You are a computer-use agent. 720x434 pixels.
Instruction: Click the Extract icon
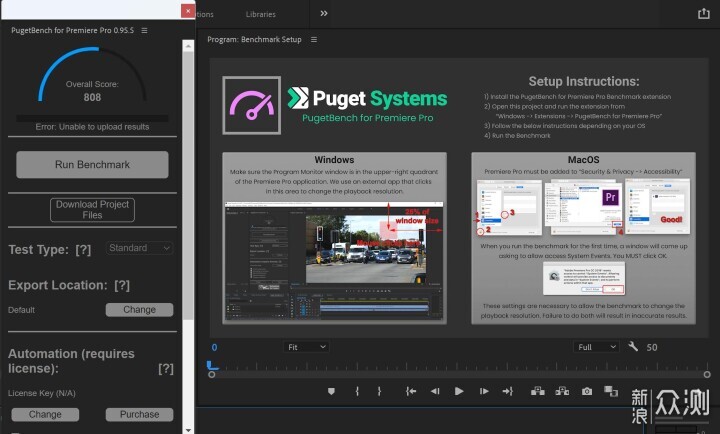[x=562, y=391]
